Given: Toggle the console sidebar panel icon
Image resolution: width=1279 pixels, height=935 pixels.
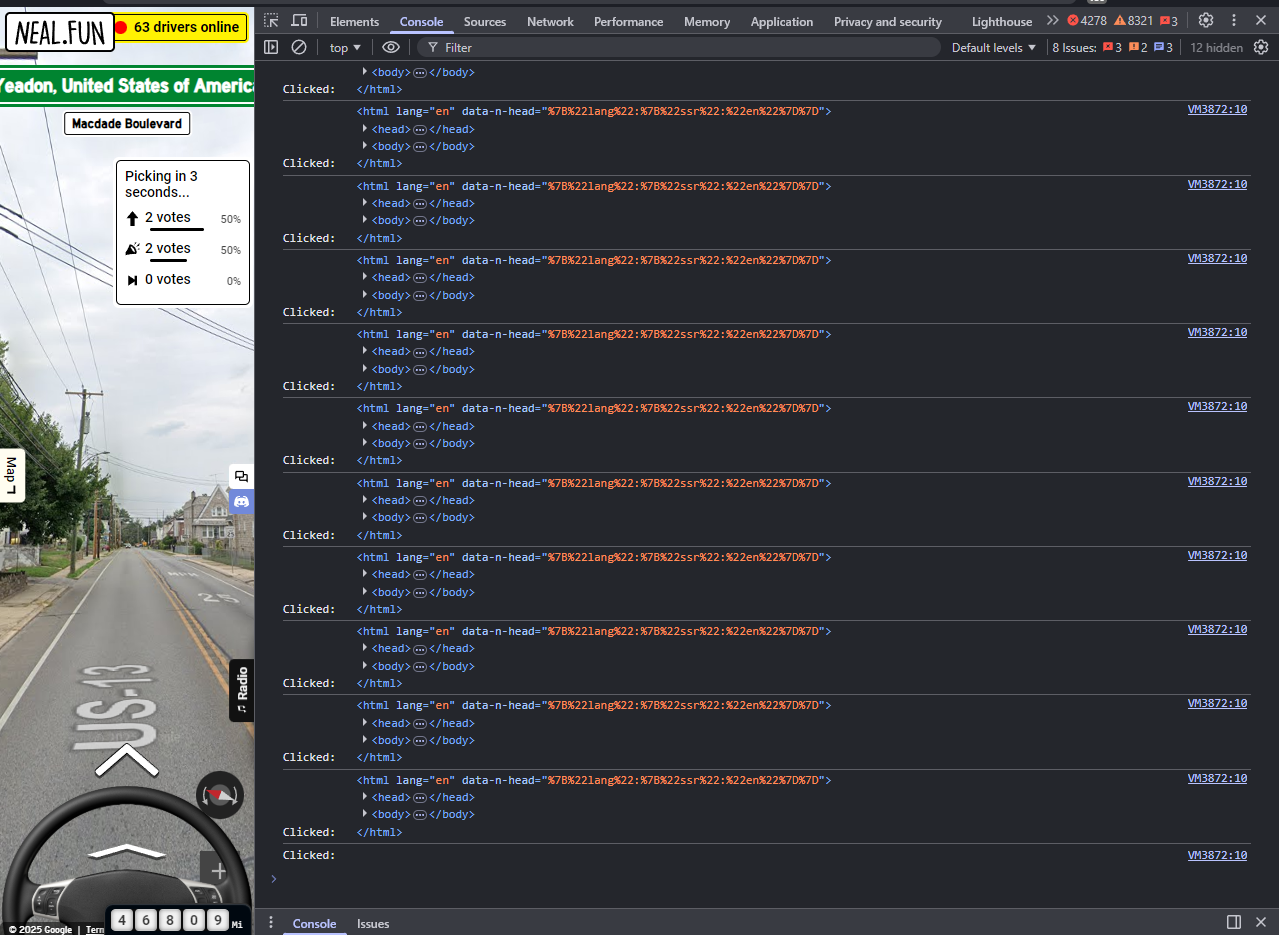Looking at the screenshot, I should point(271,47).
